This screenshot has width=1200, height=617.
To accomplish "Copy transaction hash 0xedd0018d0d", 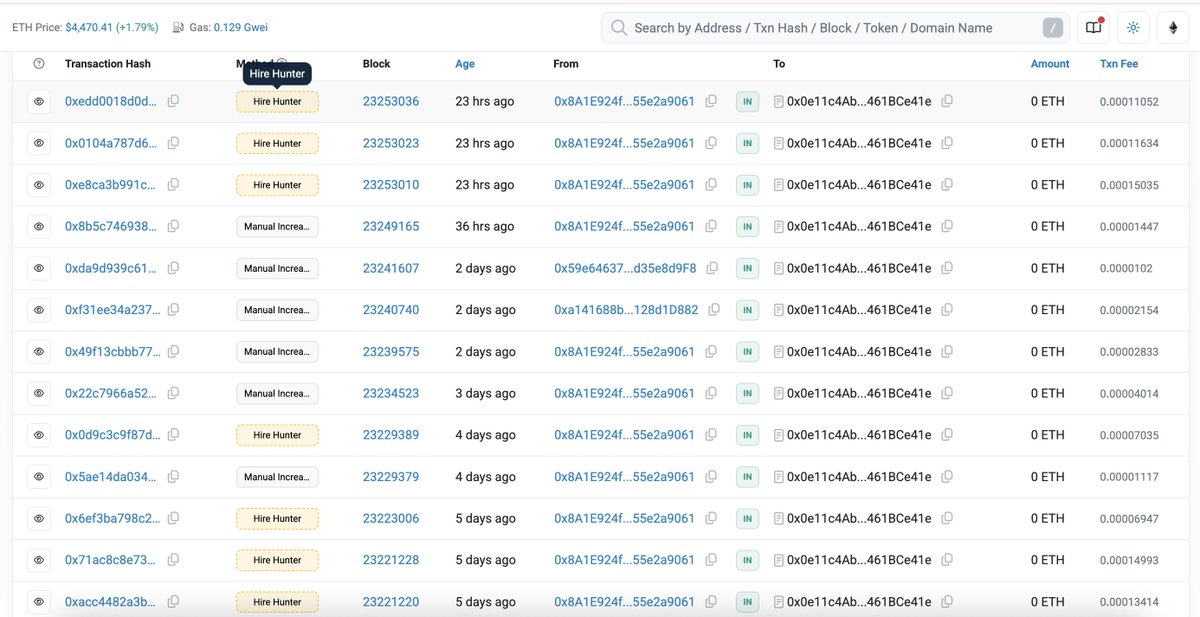I will click(x=173, y=101).
